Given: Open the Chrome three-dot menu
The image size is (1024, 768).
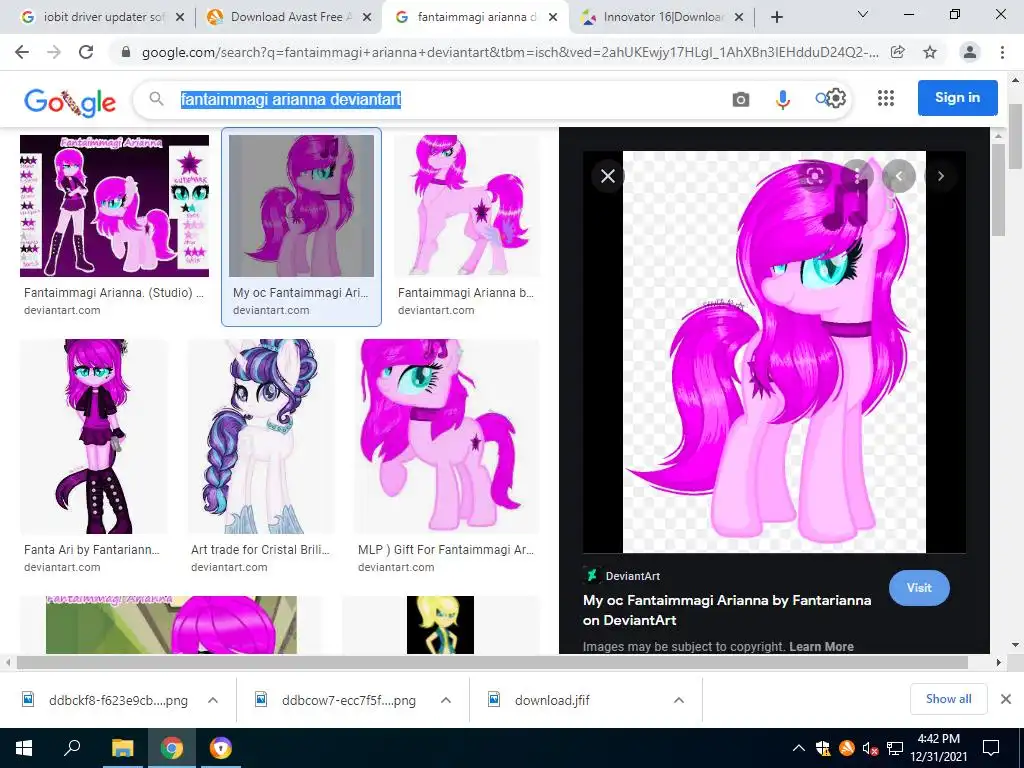Looking at the screenshot, I should tap(1002, 52).
